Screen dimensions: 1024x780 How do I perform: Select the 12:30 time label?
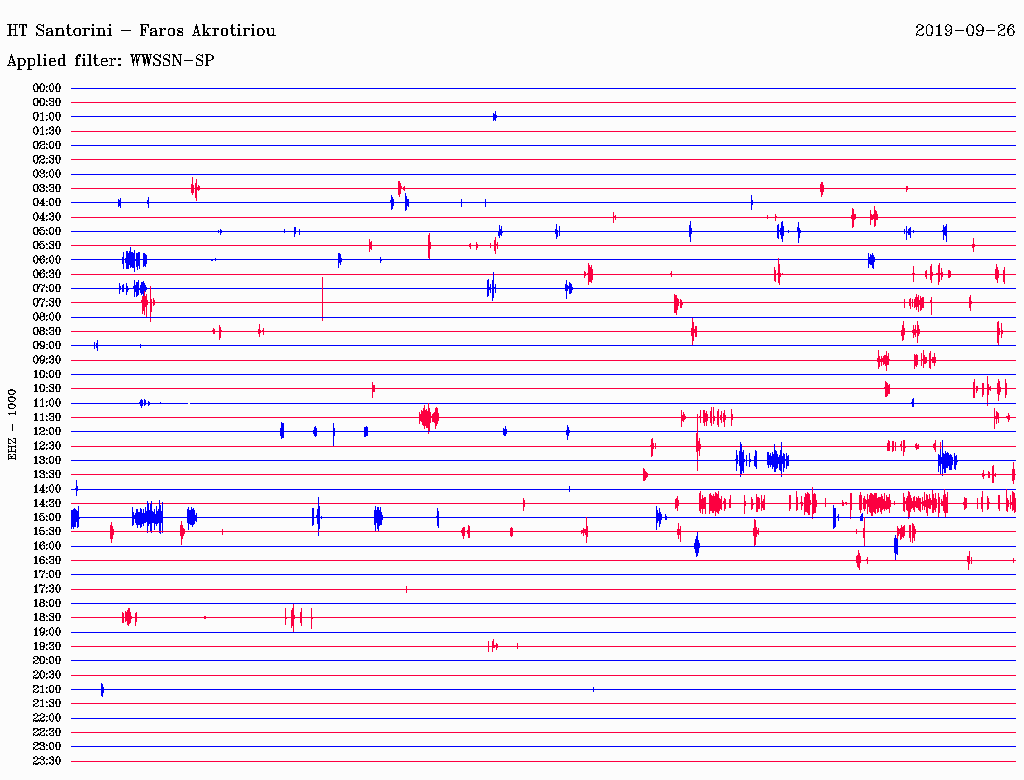pyautogui.click(x=47, y=446)
